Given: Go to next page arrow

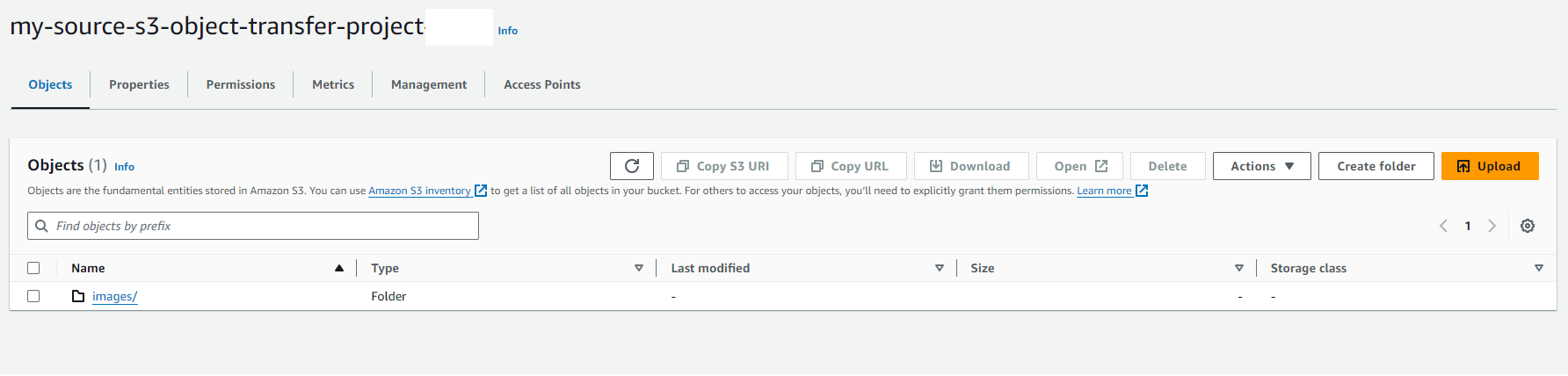Looking at the screenshot, I should point(1492,226).
